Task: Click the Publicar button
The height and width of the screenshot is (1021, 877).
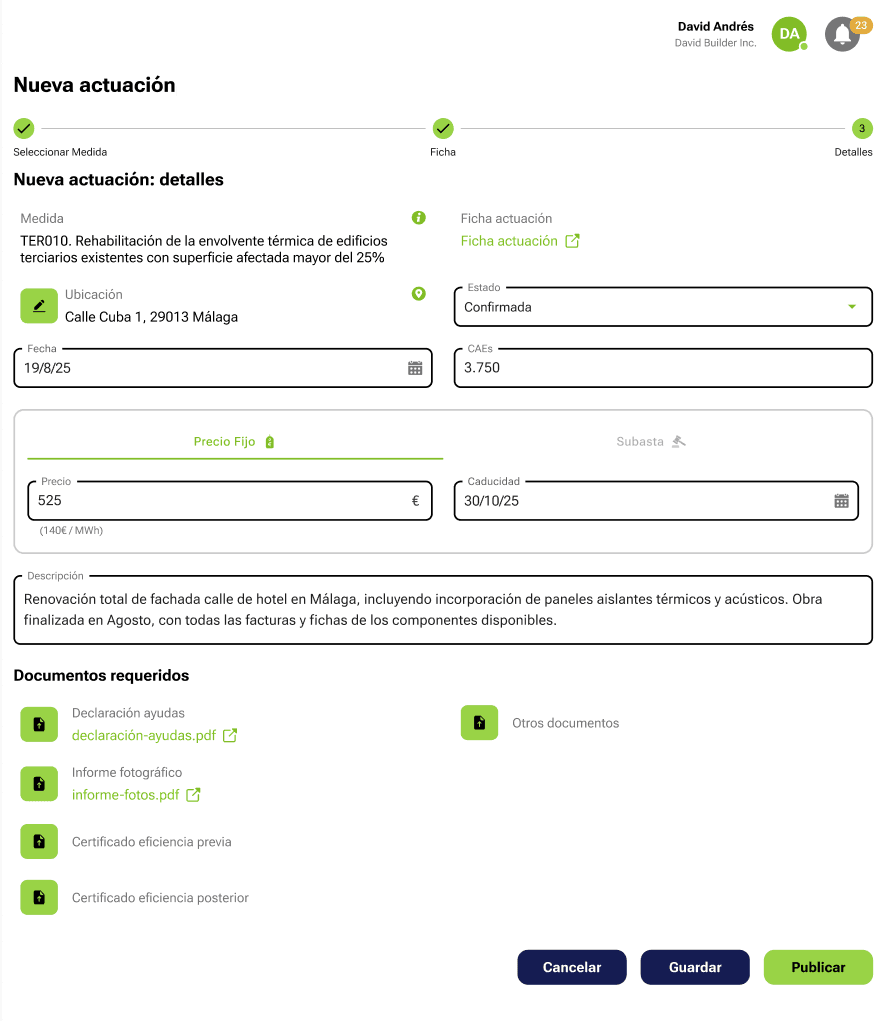Action: coord(818,967)
